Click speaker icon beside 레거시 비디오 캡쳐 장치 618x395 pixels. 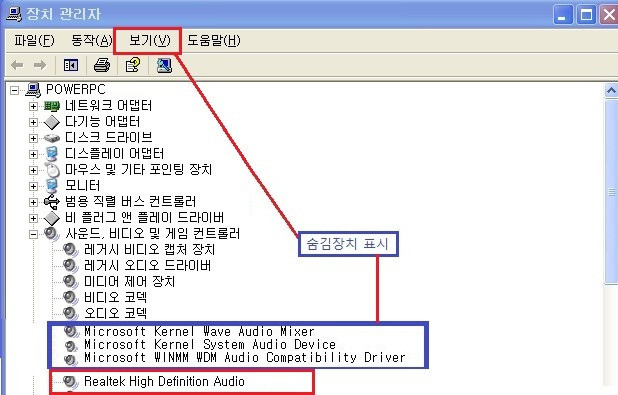click(71, 250)
